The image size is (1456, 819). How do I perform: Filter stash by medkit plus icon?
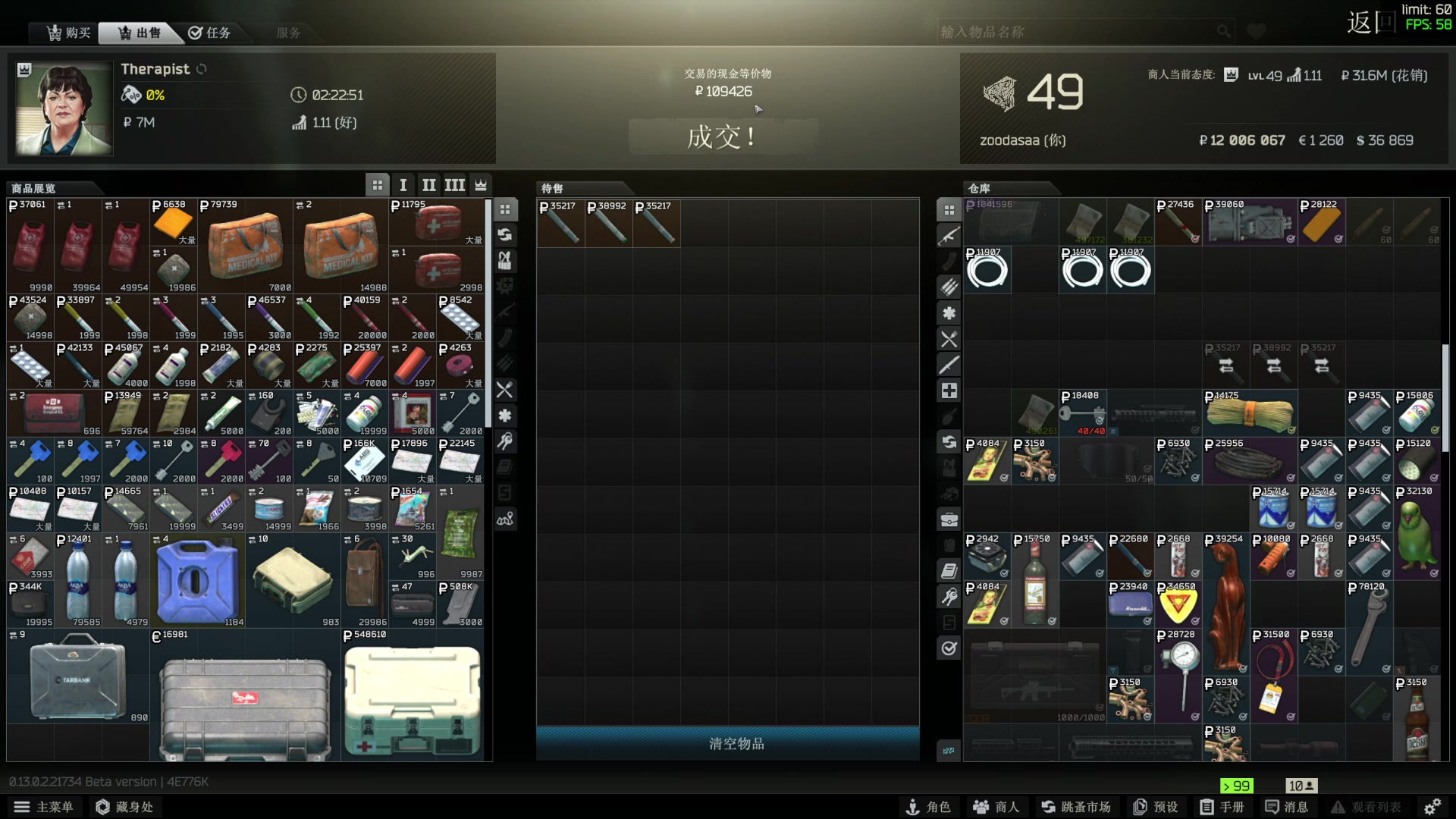[x=949, y=391]
